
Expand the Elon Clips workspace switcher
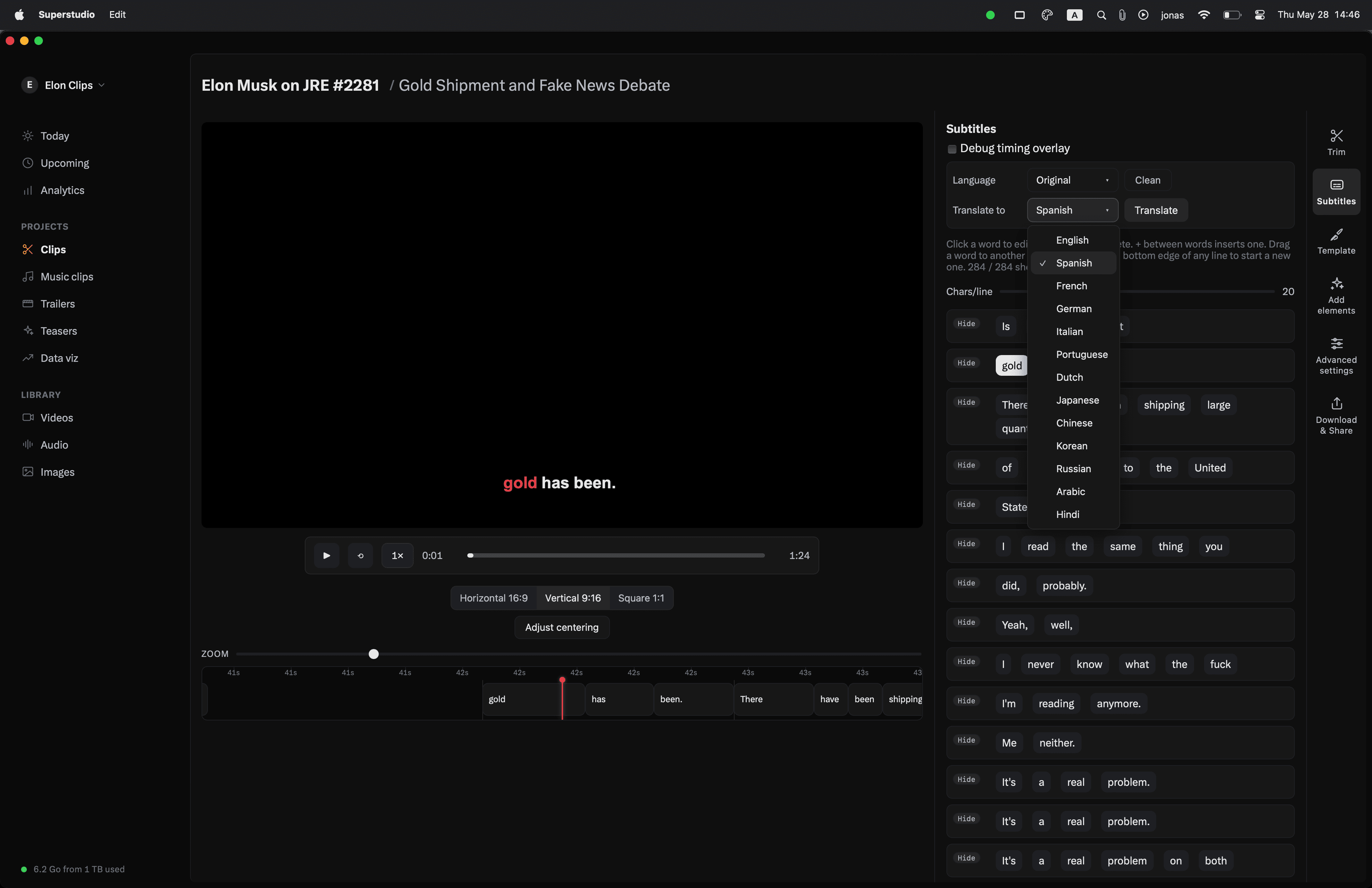[63, 85]
